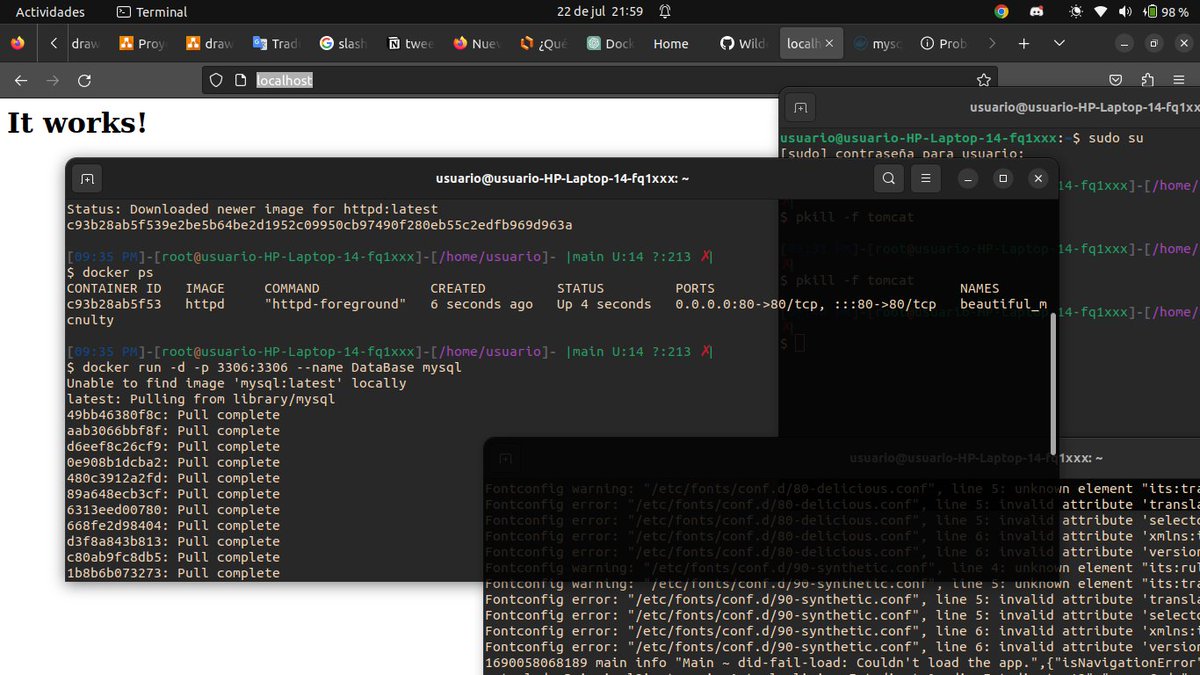Reload the localhost page
Screen dimensions: 1200x675
(x=85, y=80)
